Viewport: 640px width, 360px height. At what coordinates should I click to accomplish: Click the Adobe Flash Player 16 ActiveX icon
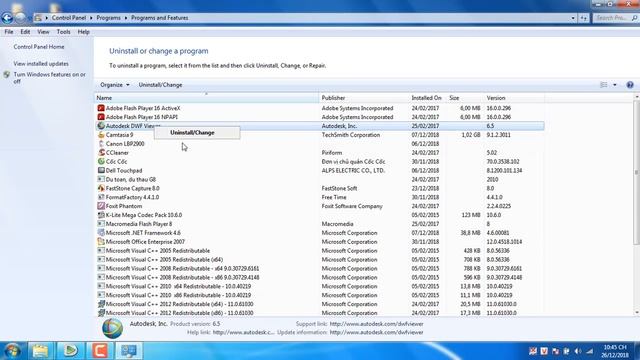pyautogui.click(x=101, y=108)
